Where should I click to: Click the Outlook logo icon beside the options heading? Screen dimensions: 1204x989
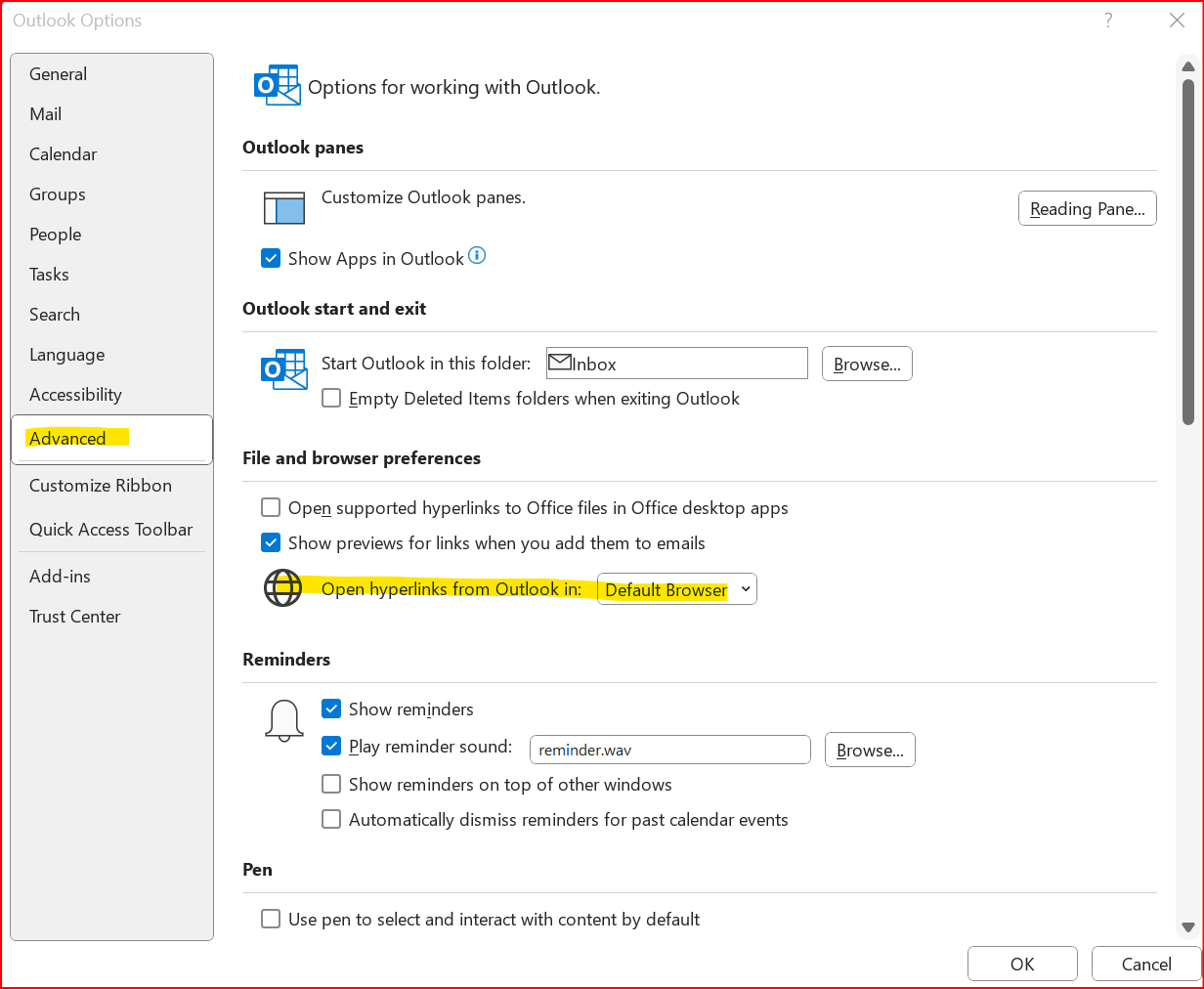pos(278,86)
